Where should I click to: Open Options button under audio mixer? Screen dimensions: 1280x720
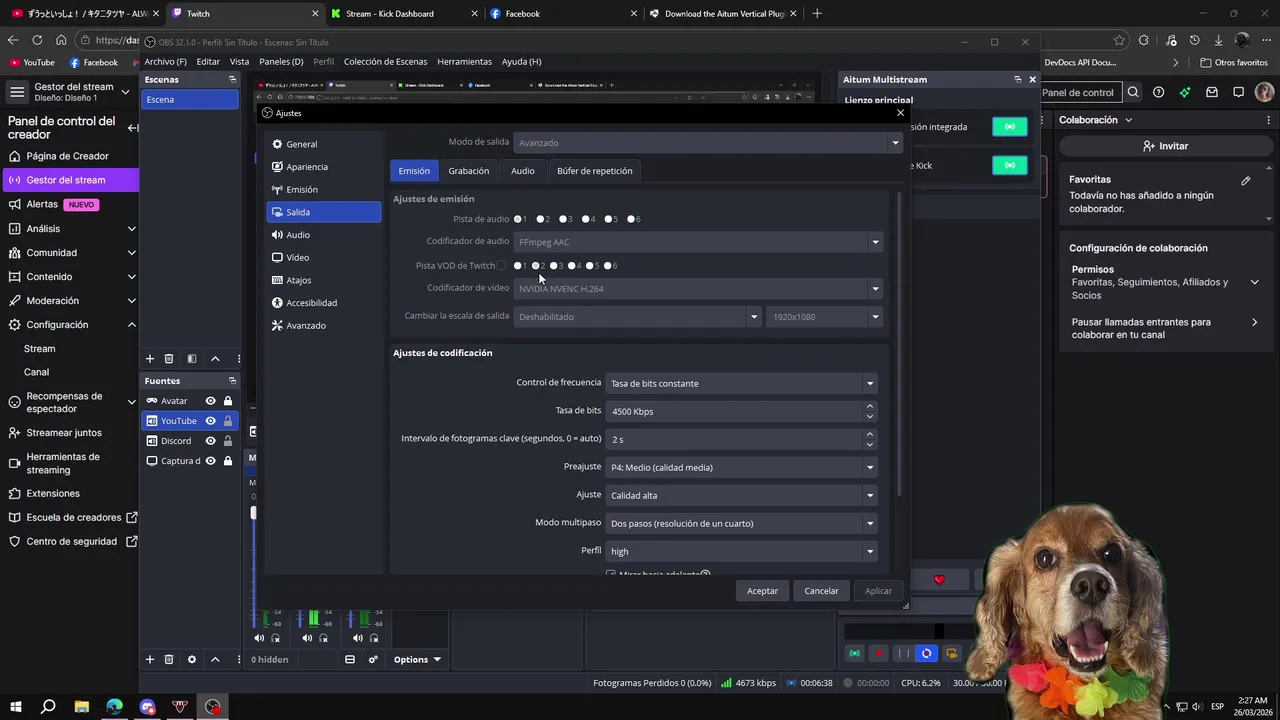coord(418,659)
